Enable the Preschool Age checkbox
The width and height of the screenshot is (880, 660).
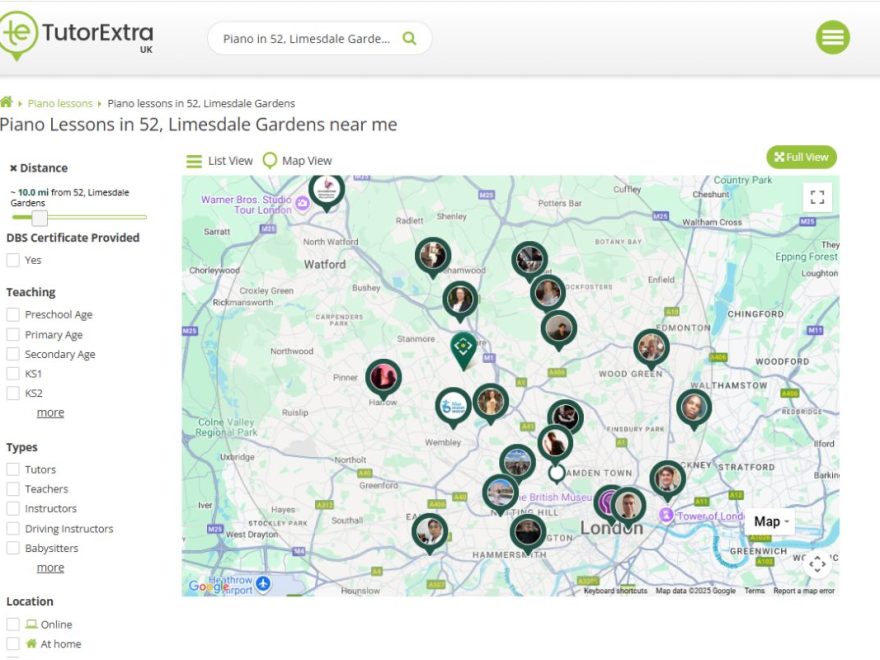(13, 315)
